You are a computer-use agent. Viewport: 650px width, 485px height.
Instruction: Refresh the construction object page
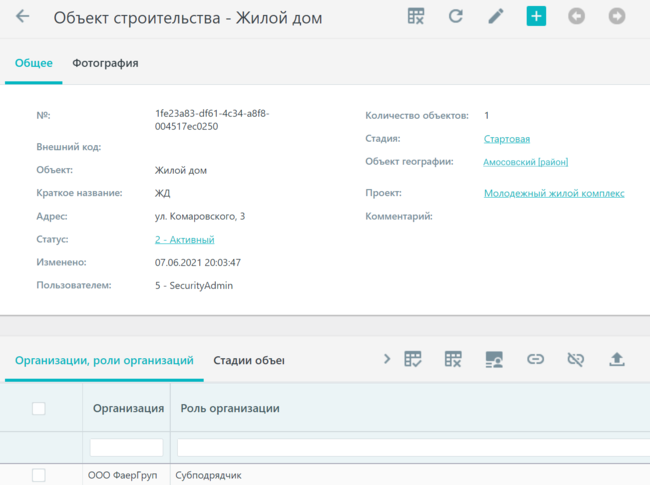[x=456, y=16]
